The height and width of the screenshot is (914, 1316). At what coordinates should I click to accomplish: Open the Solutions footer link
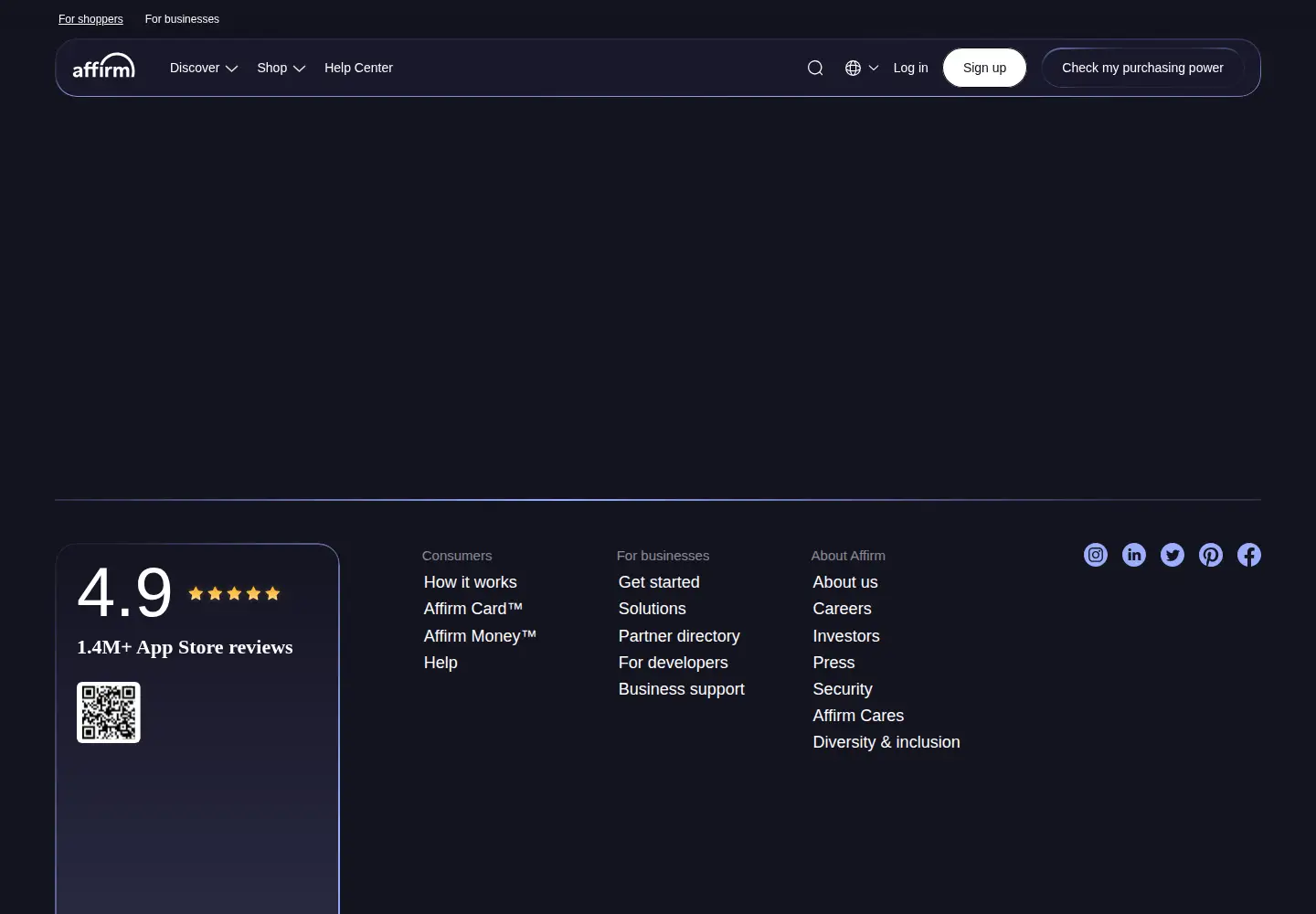tap(653, 609)
